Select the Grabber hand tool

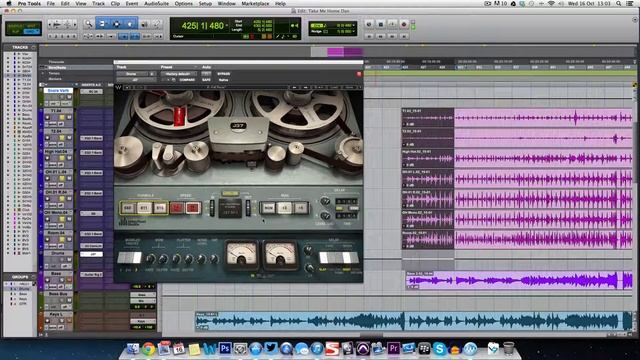[x=130, y=24]
